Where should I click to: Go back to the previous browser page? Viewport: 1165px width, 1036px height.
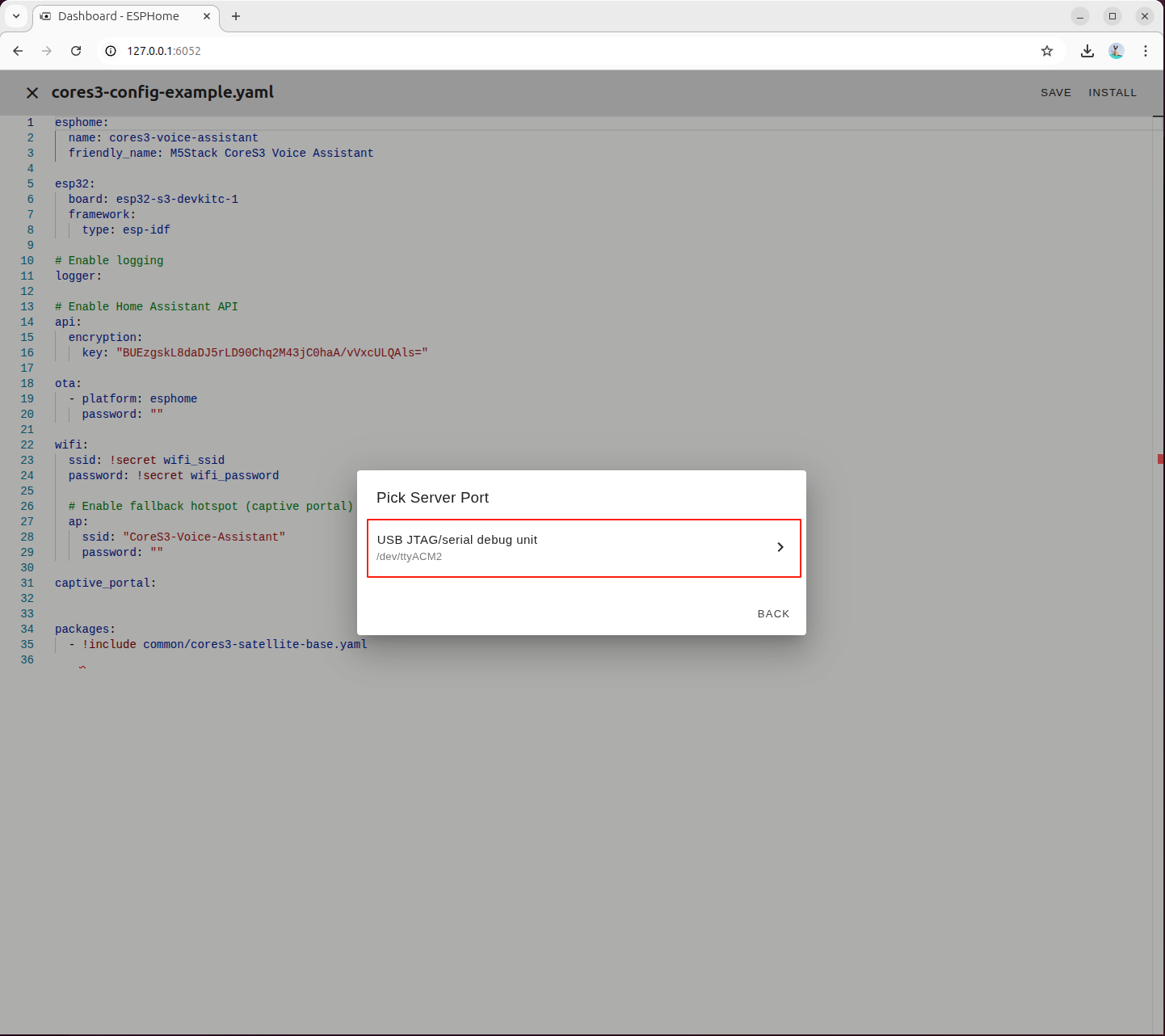pos(18,51)
